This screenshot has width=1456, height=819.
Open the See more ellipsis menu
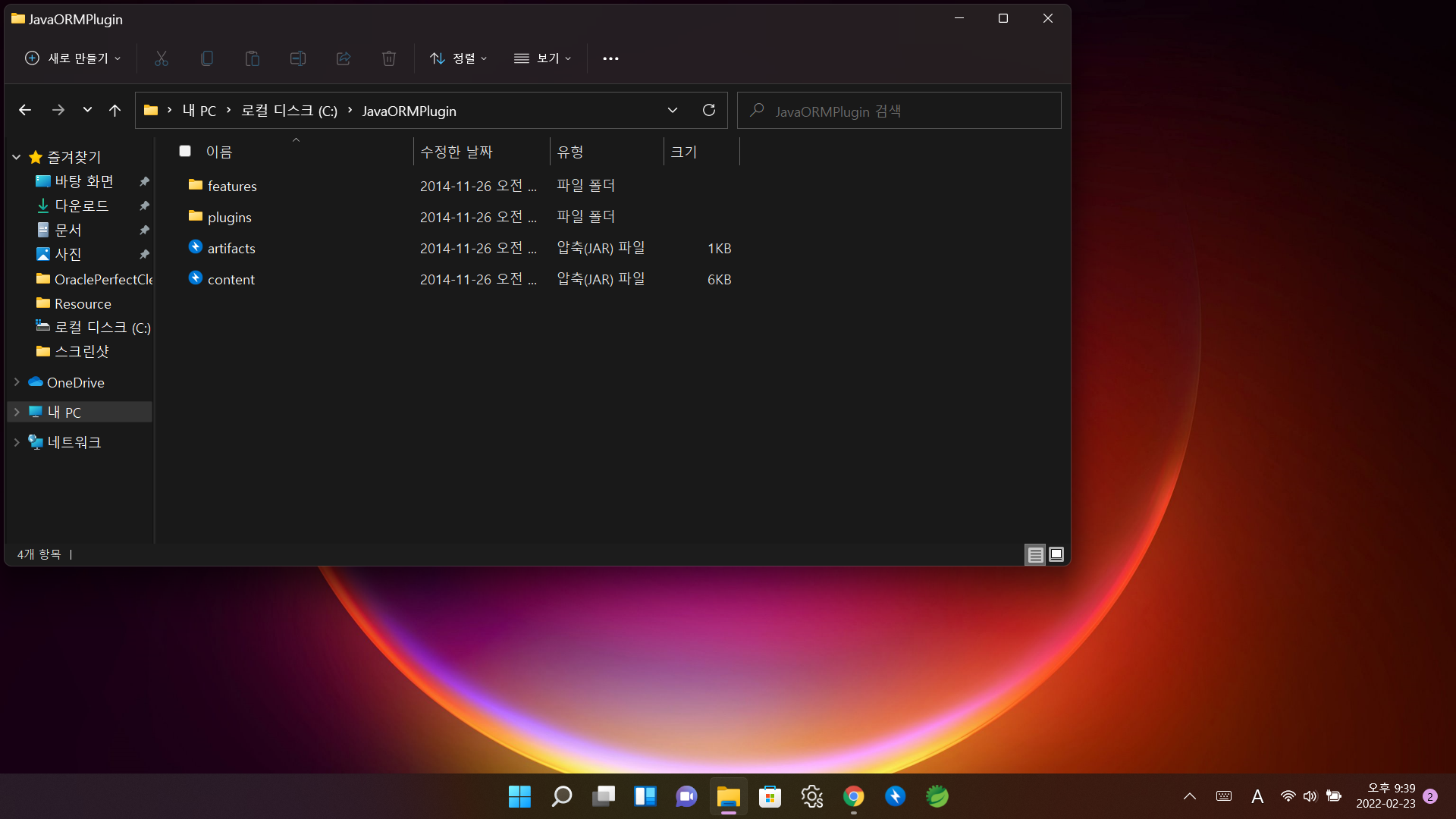tap(610, 58)
